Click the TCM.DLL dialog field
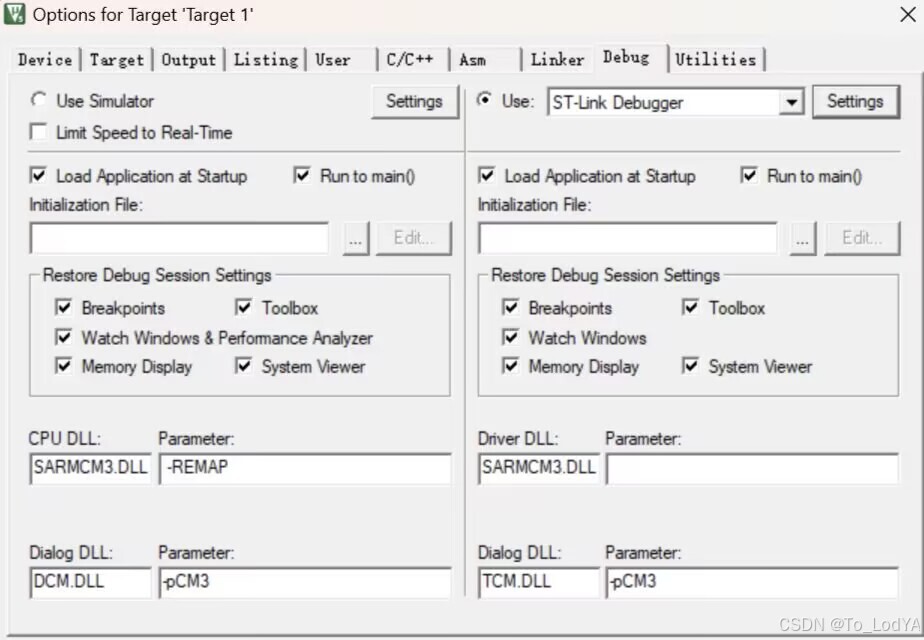Screen dimensions: 924x640 click(x=539, y=583)
